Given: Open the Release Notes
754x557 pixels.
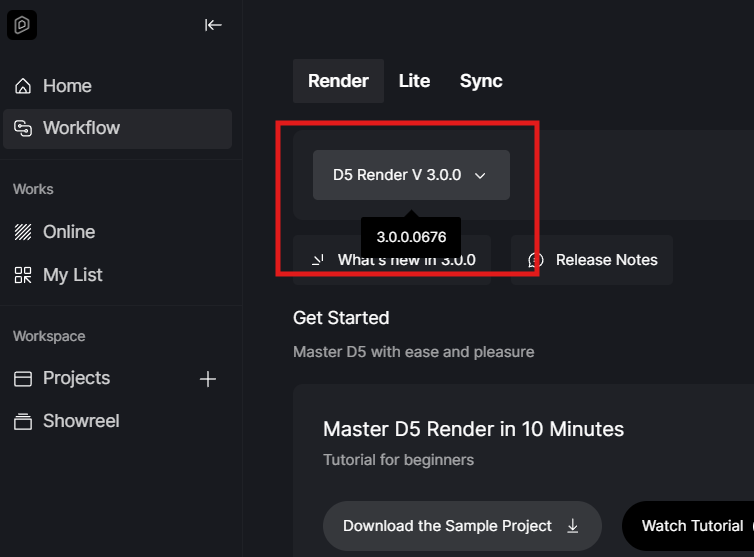Looking at the screenshot, I should [x=606, y=260].
